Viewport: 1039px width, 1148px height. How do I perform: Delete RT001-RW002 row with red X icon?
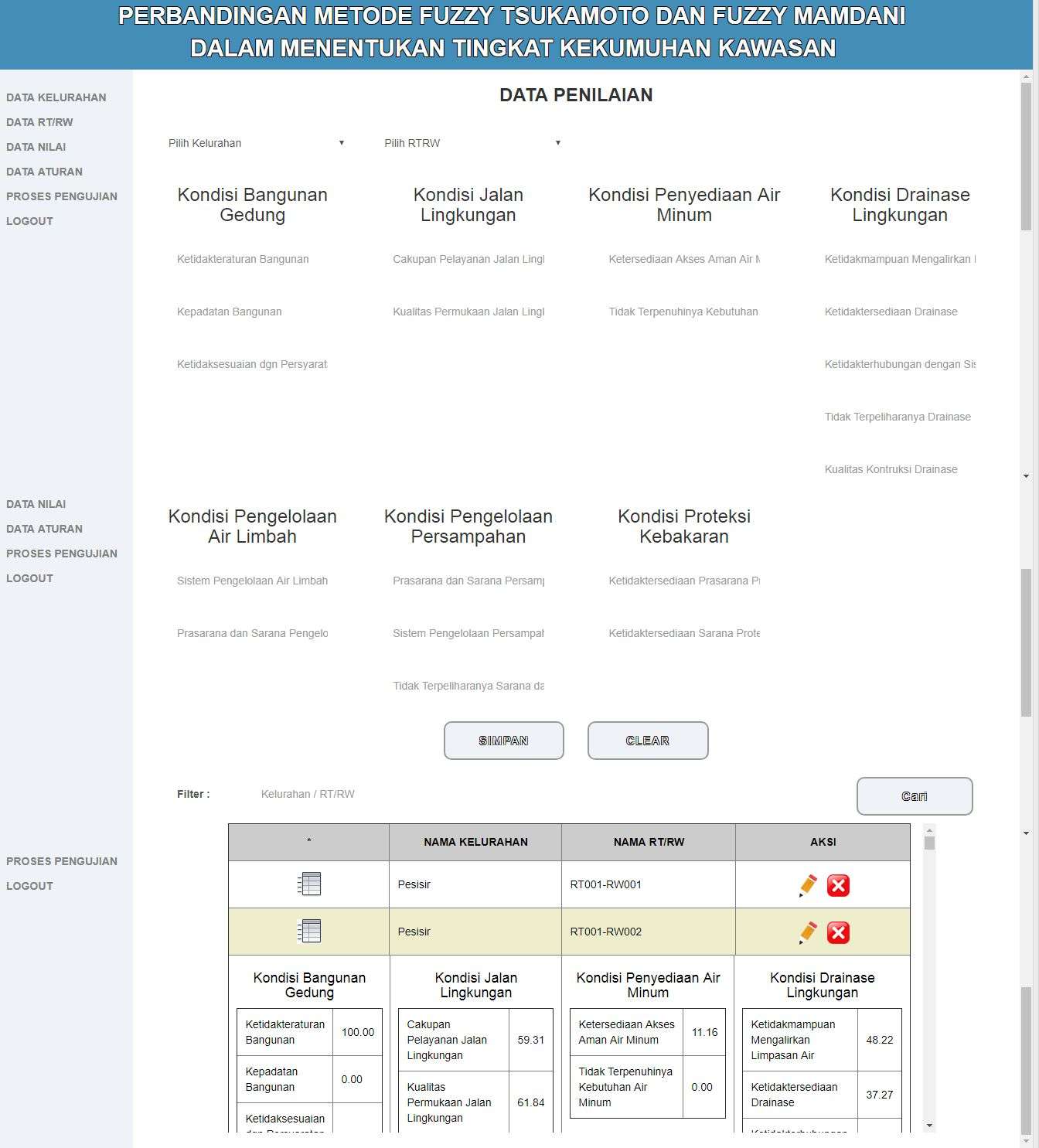(838, 932)
